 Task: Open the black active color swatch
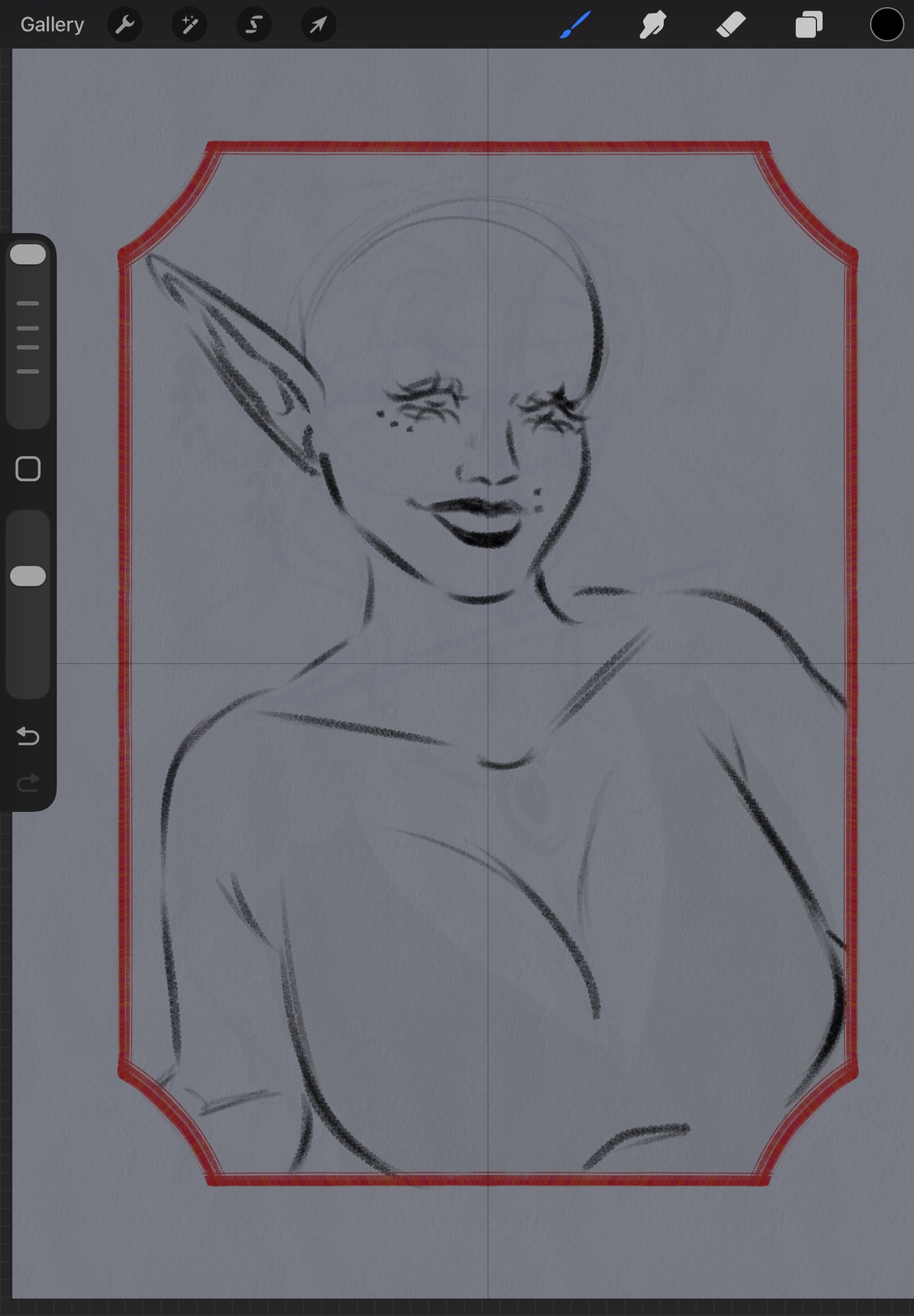click(886, 25)
